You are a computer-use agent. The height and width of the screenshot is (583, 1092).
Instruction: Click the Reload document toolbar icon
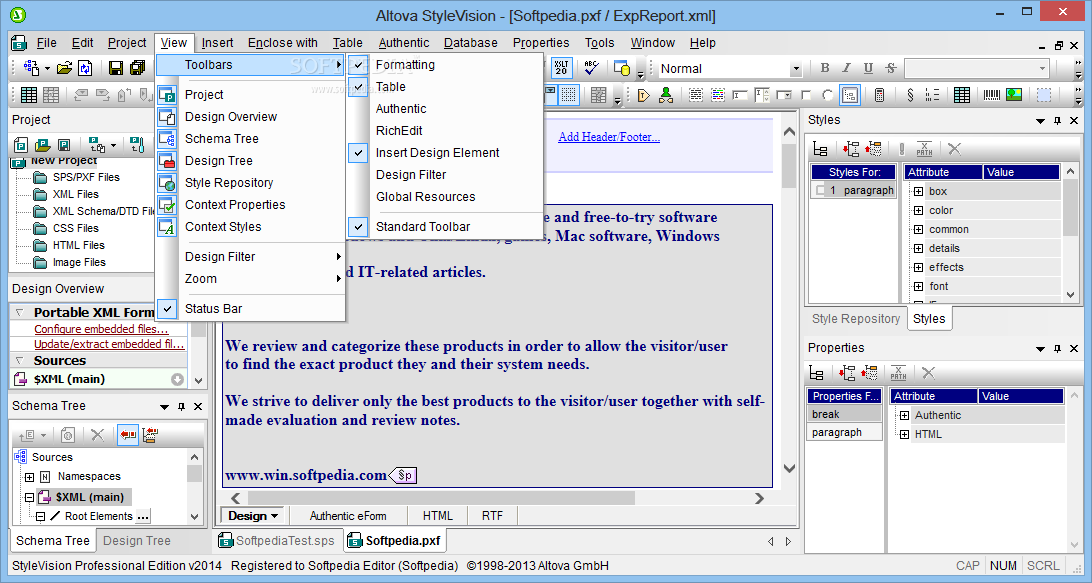click(x=85, y=68)
